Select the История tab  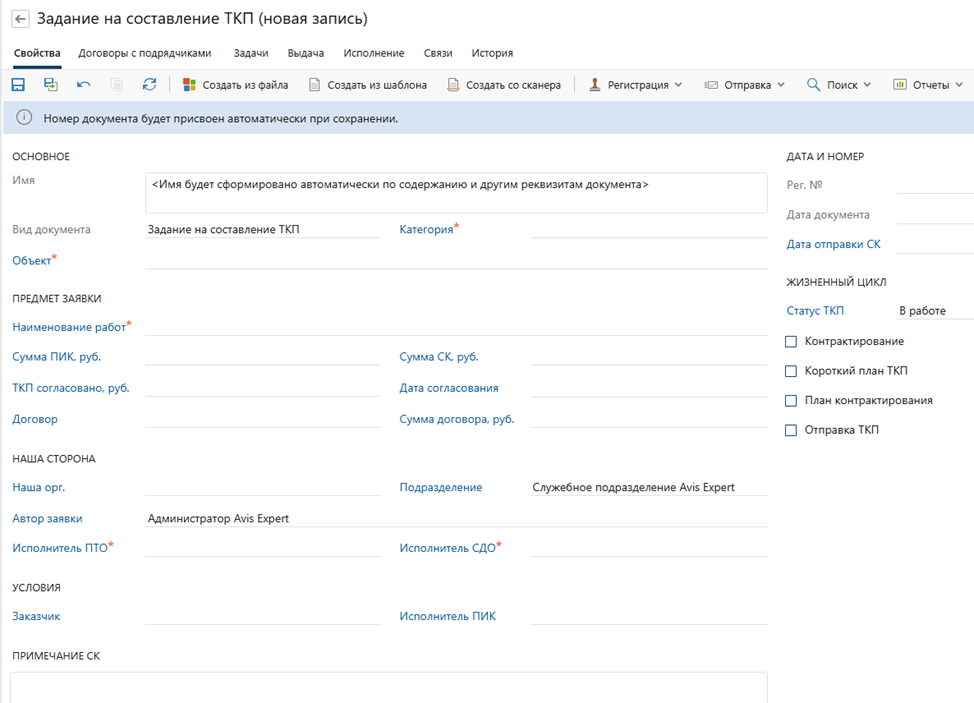tap(492, 53)
